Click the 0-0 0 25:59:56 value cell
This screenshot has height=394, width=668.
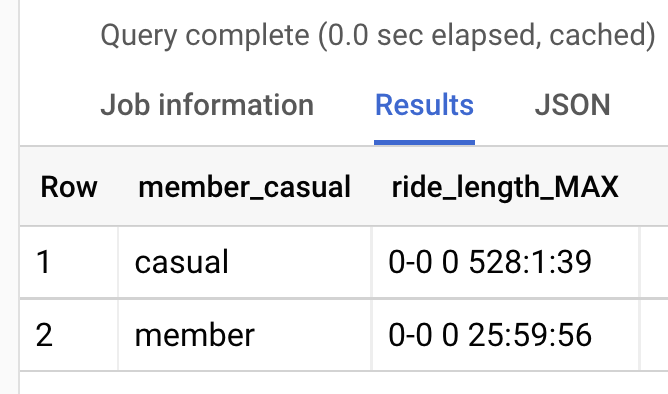[x=506, y=335]
